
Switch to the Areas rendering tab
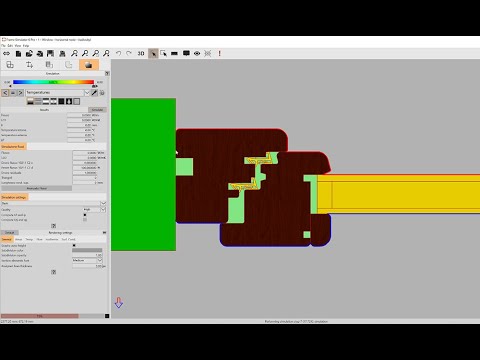(x=19, y=239)
